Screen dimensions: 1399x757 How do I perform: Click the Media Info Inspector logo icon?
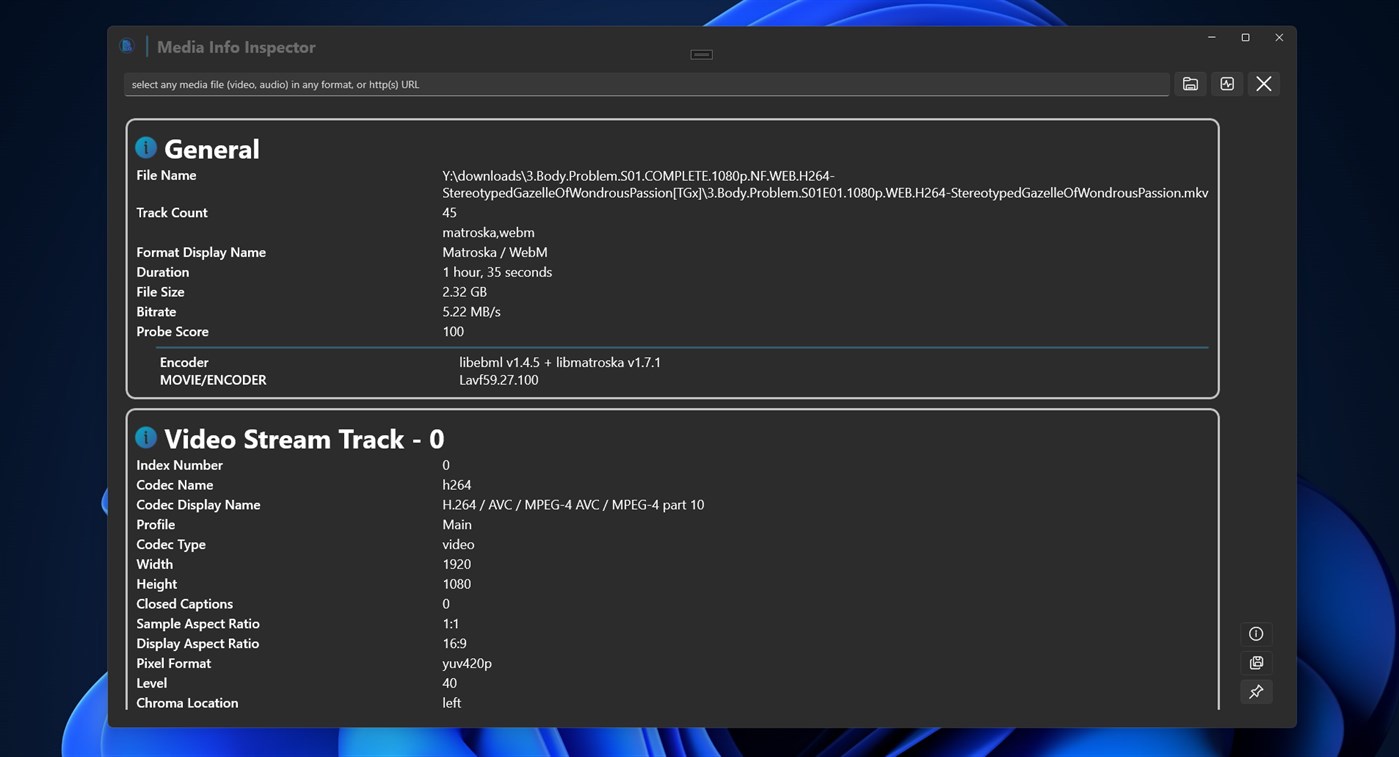coord(126,45)
